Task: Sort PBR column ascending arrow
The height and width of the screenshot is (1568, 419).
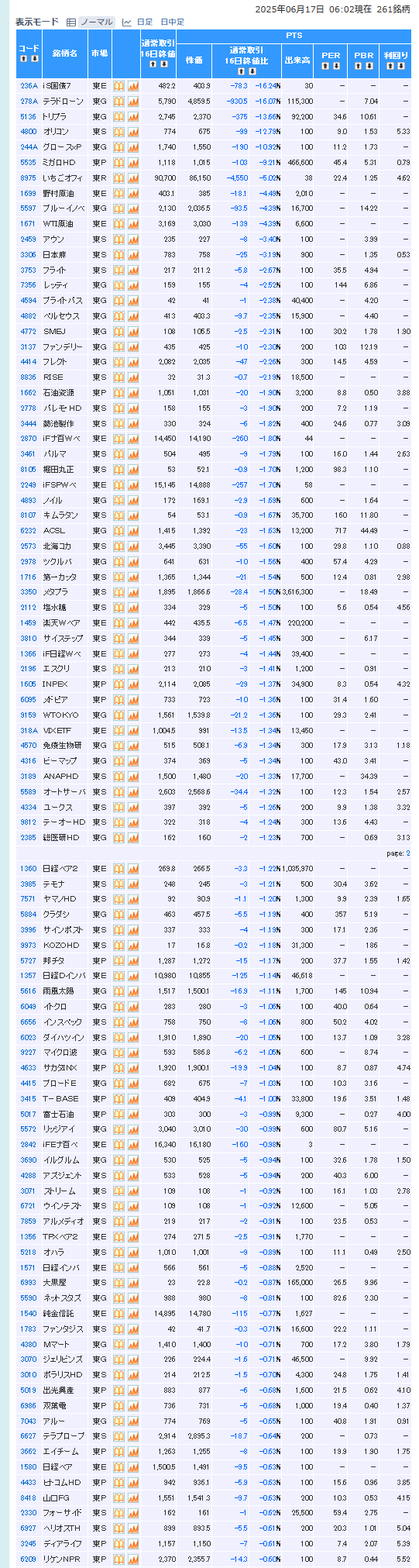Action: click(x=359, y=65)
